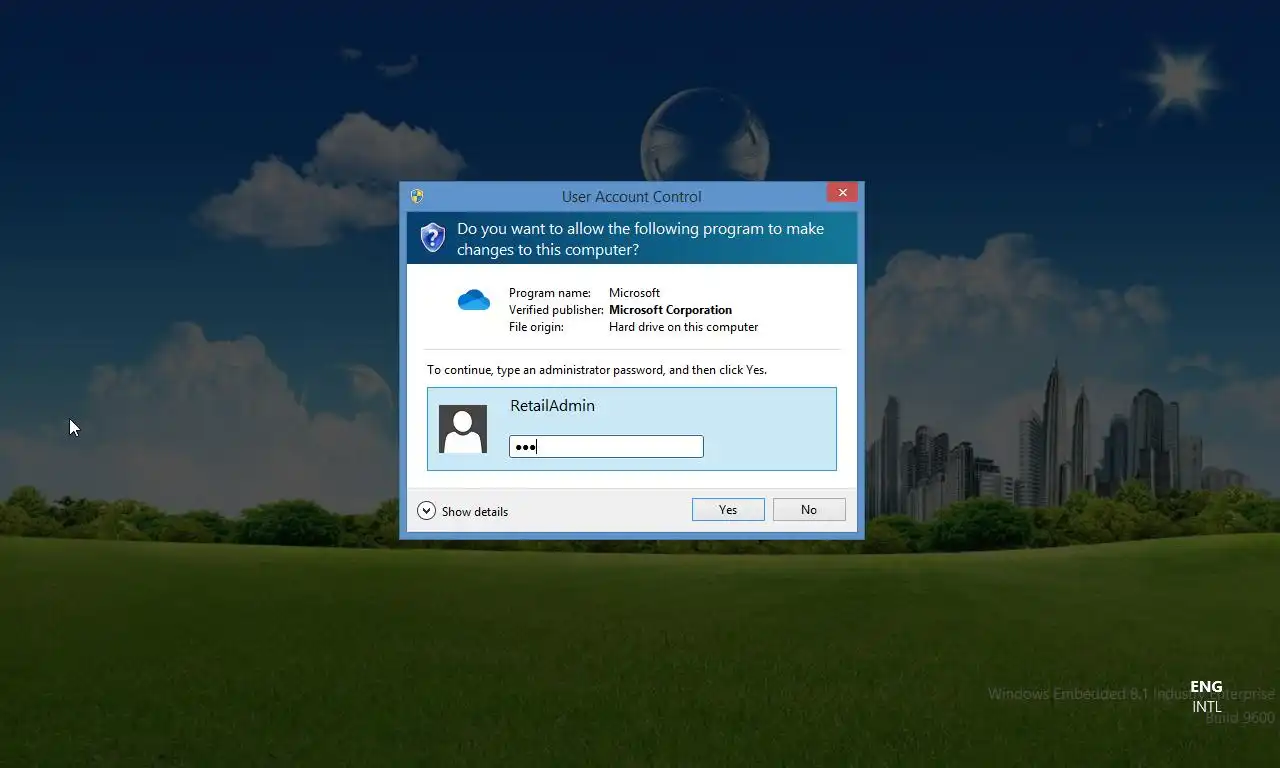
Task: Click the Yes button
Action: (728, 510)
